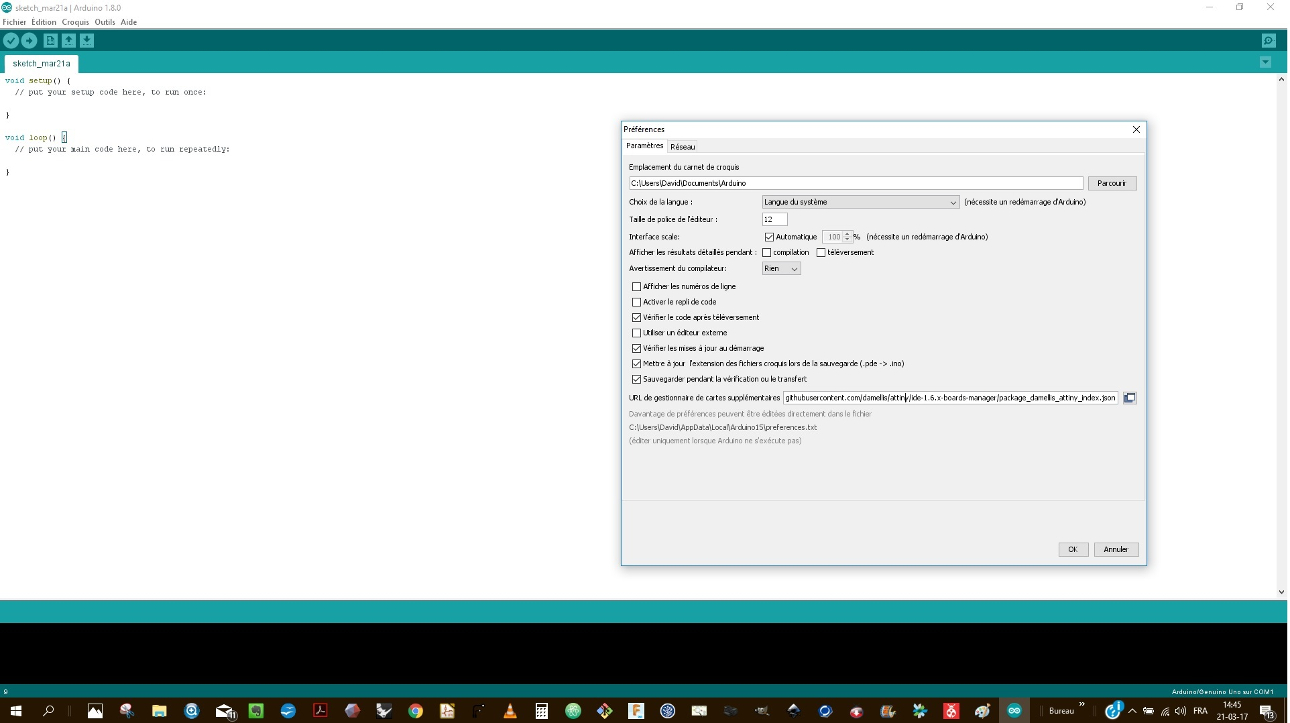Open the Fichier menu

[14, 22]
